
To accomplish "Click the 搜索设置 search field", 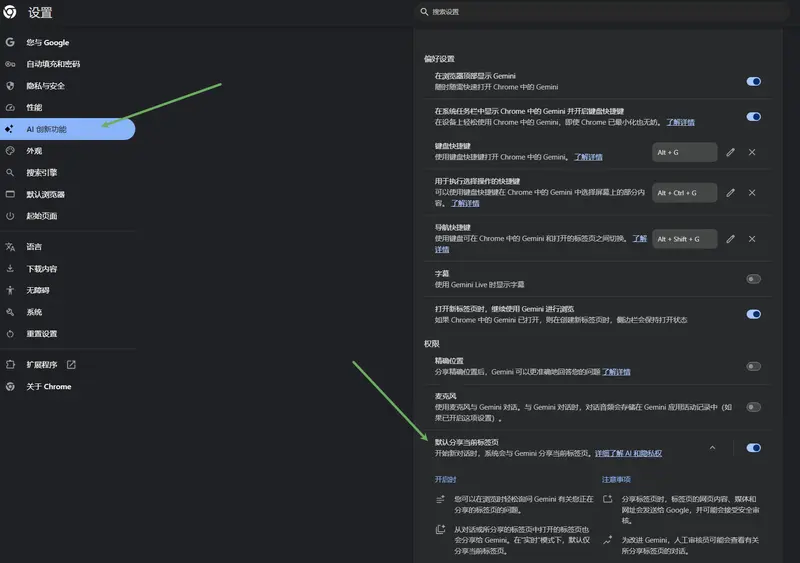I will [602, 12].
